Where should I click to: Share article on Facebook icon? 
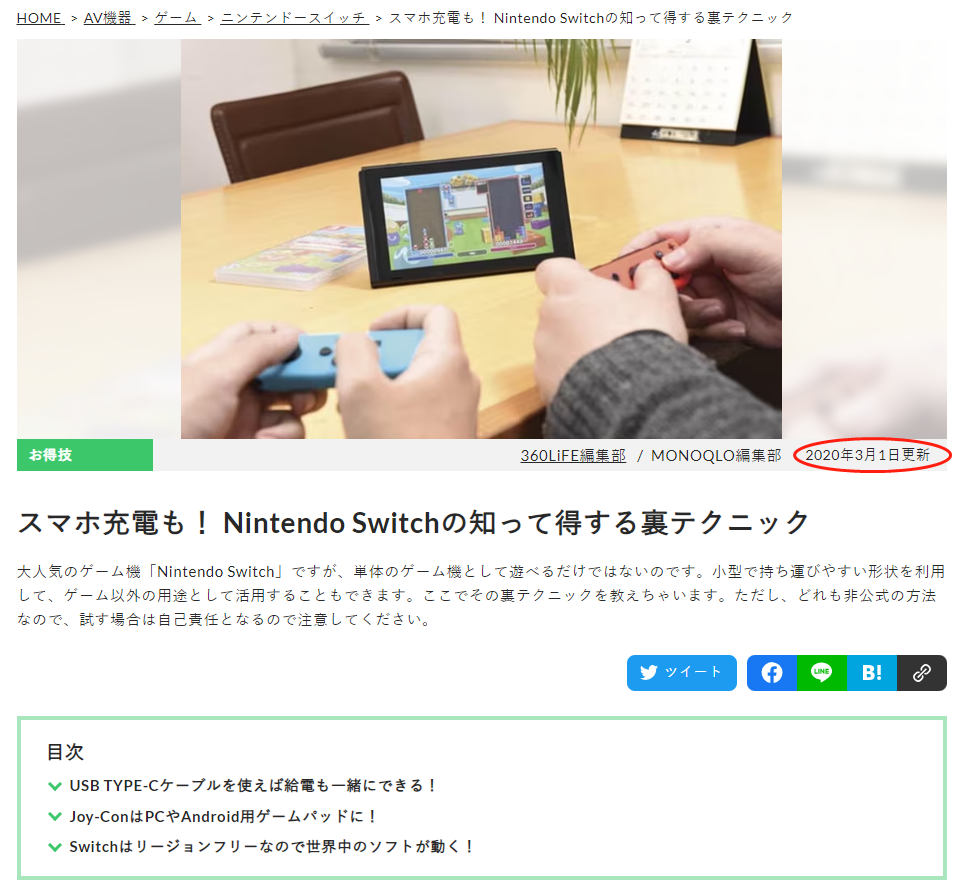[772, 673]
